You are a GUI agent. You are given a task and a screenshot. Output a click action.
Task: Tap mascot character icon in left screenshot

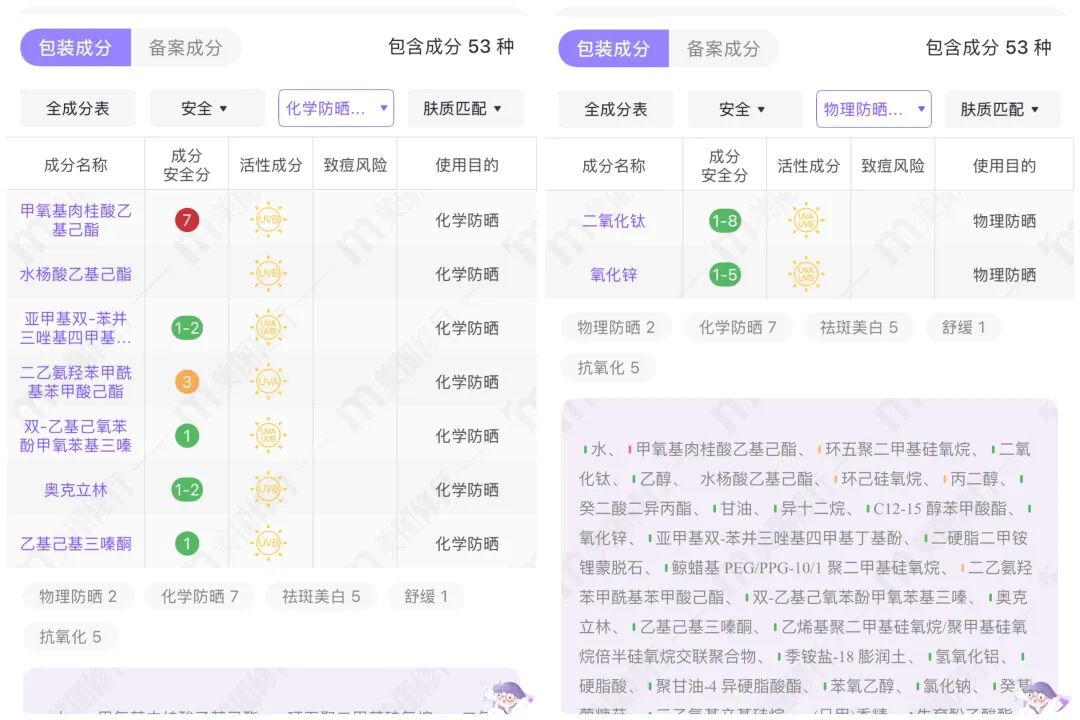coord(508,695)
